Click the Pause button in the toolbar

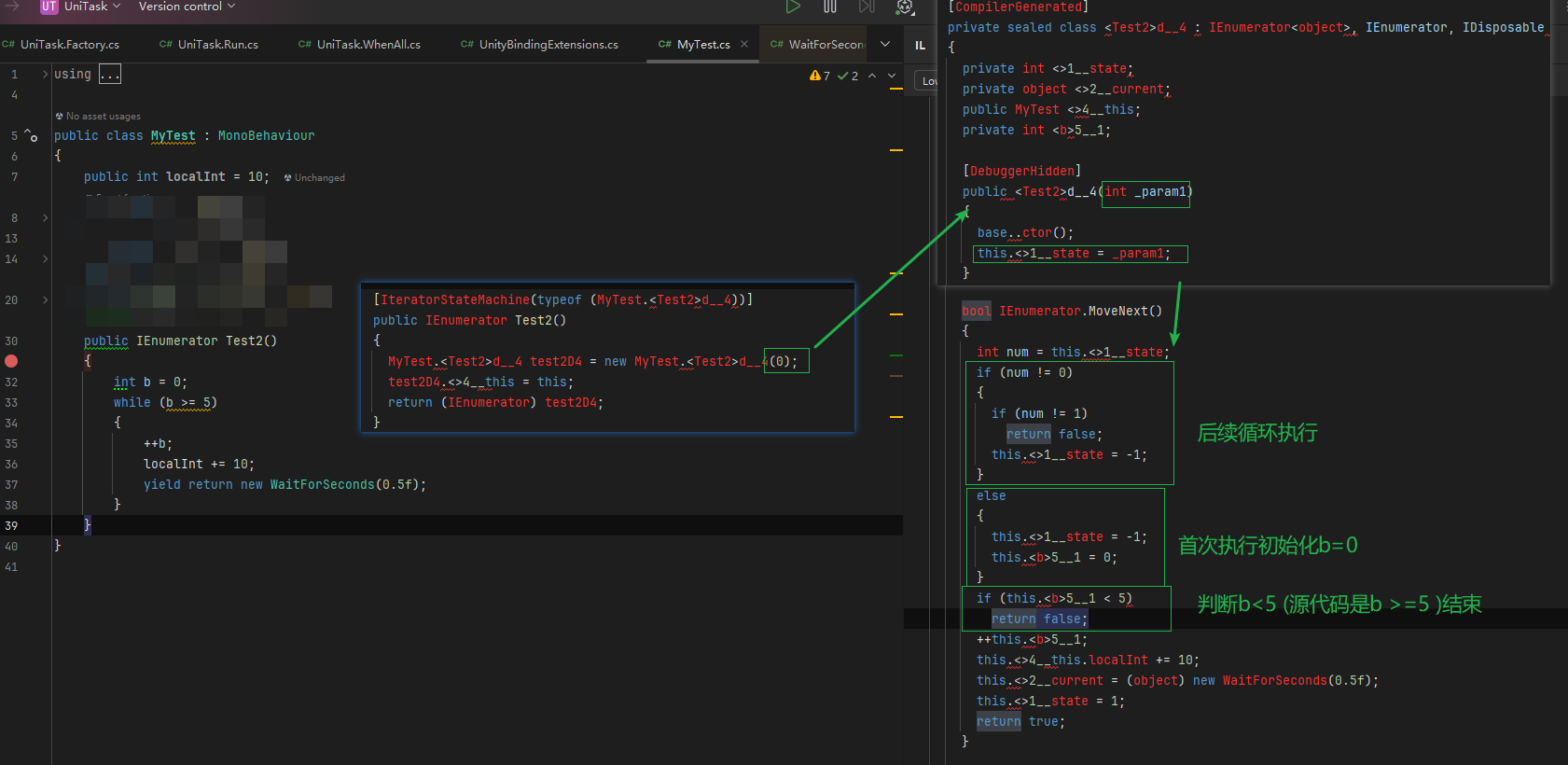coord(830,7)
